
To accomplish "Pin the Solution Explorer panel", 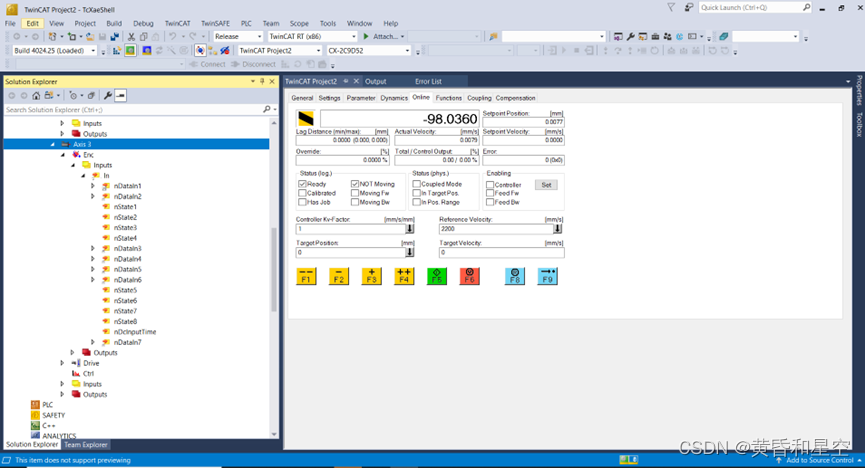I will (262, 81).
